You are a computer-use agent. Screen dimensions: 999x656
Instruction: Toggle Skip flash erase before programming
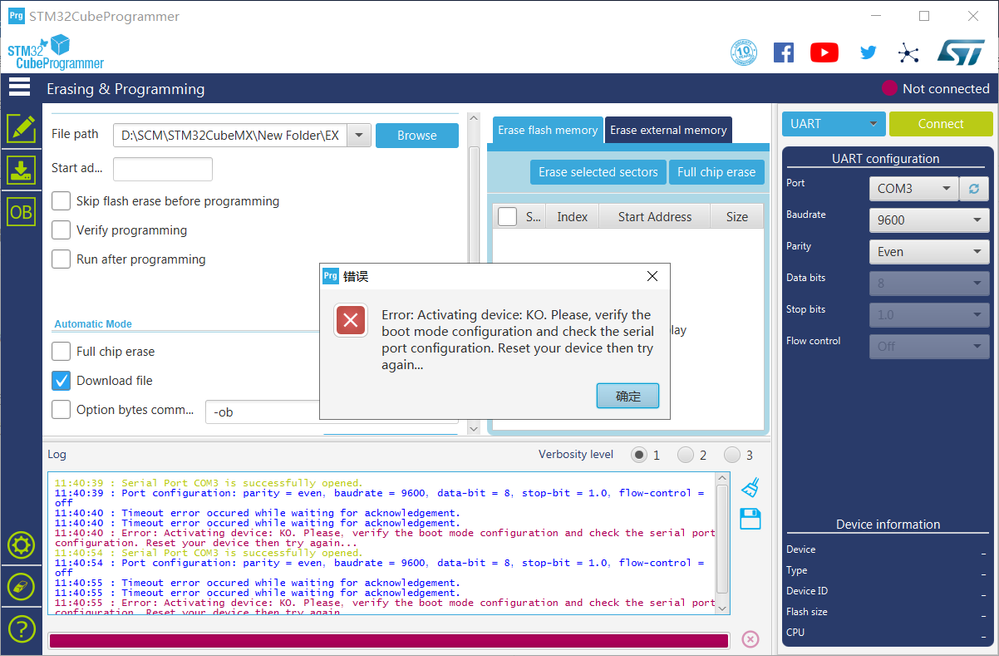coord(61,201)
